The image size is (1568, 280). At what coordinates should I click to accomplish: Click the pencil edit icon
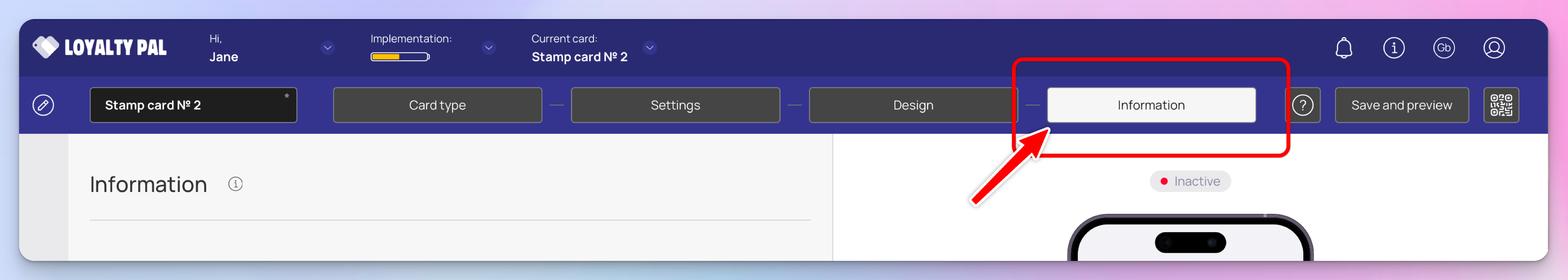click(x=43, y=105)
